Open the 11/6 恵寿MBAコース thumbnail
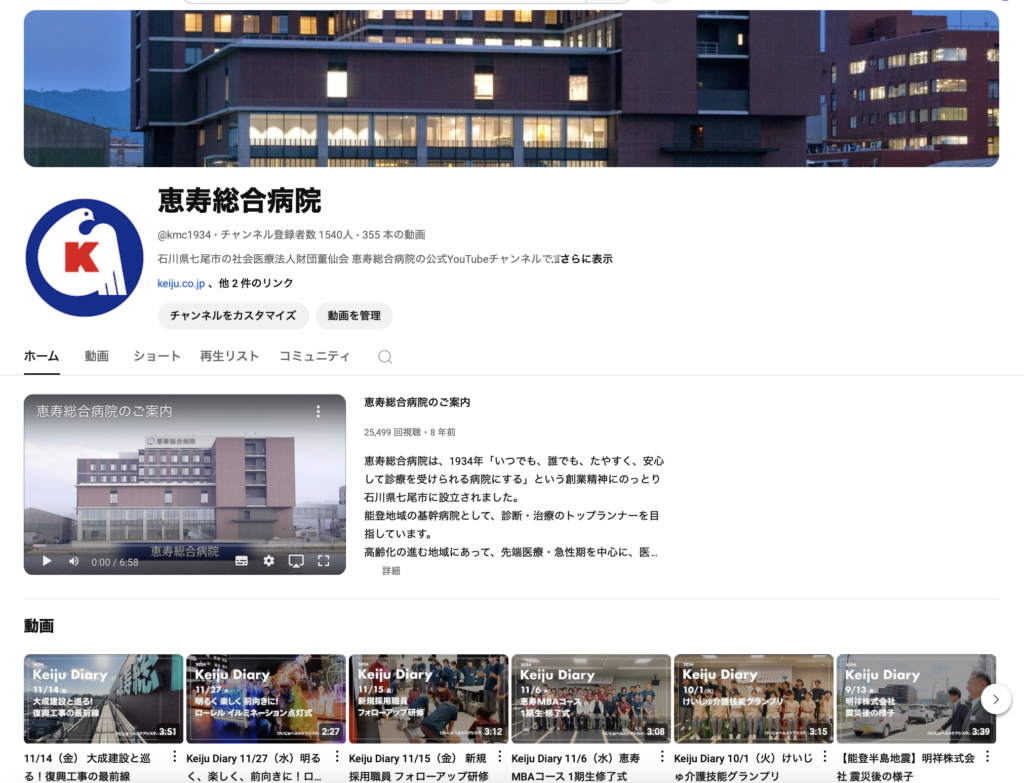 coord(591,699)
